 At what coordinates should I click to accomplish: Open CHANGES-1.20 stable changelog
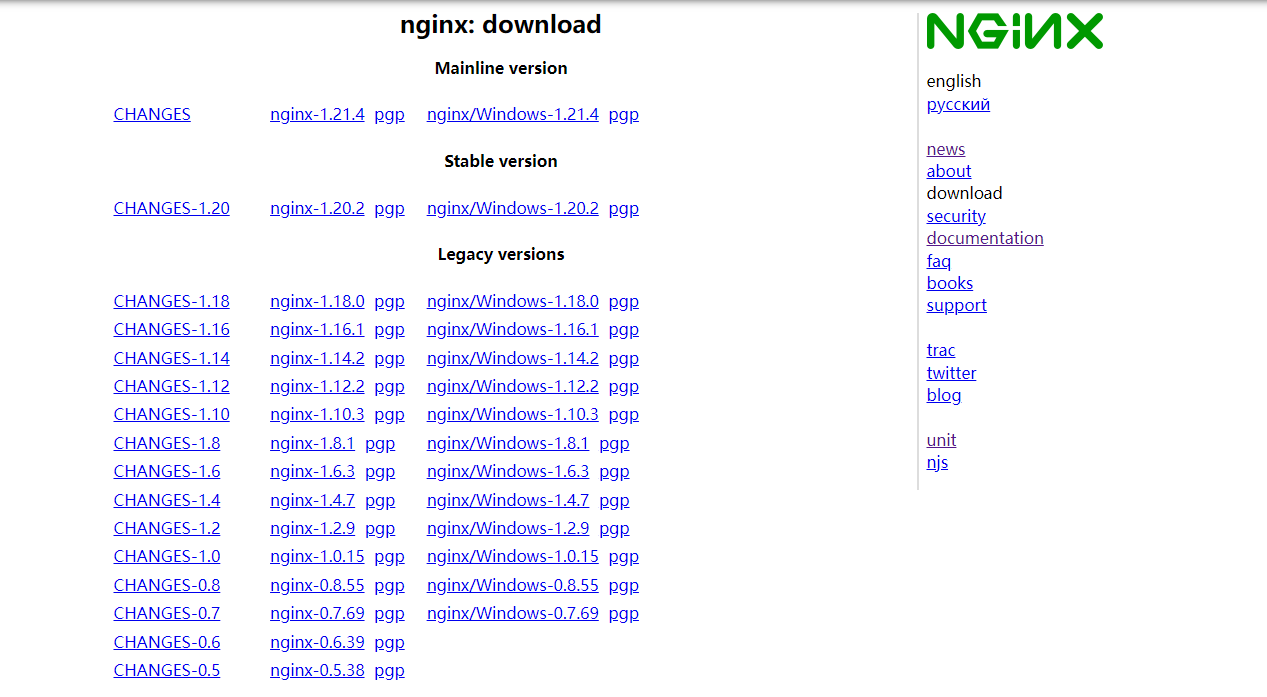coord(171,209)
